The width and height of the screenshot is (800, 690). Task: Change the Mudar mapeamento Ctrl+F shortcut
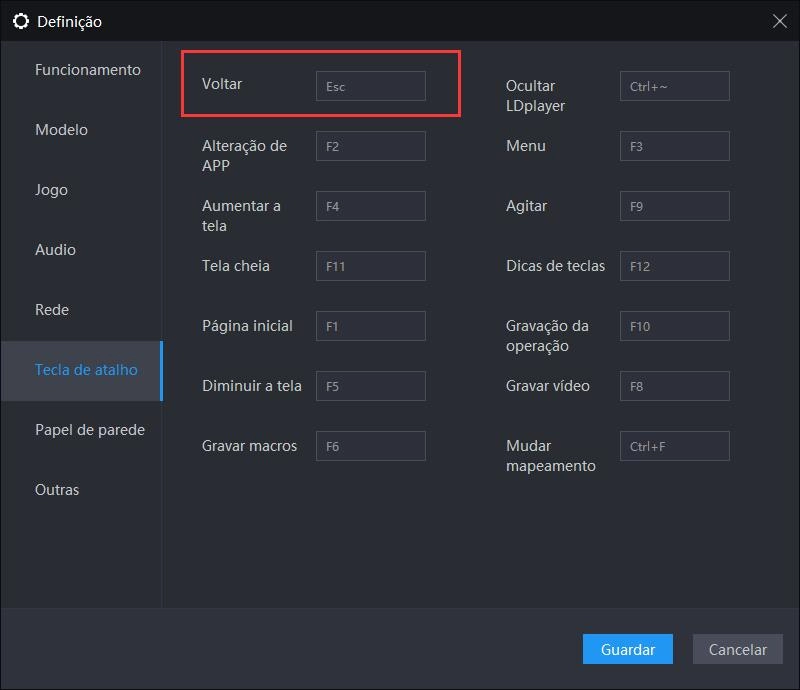click(x=674, y=446)
